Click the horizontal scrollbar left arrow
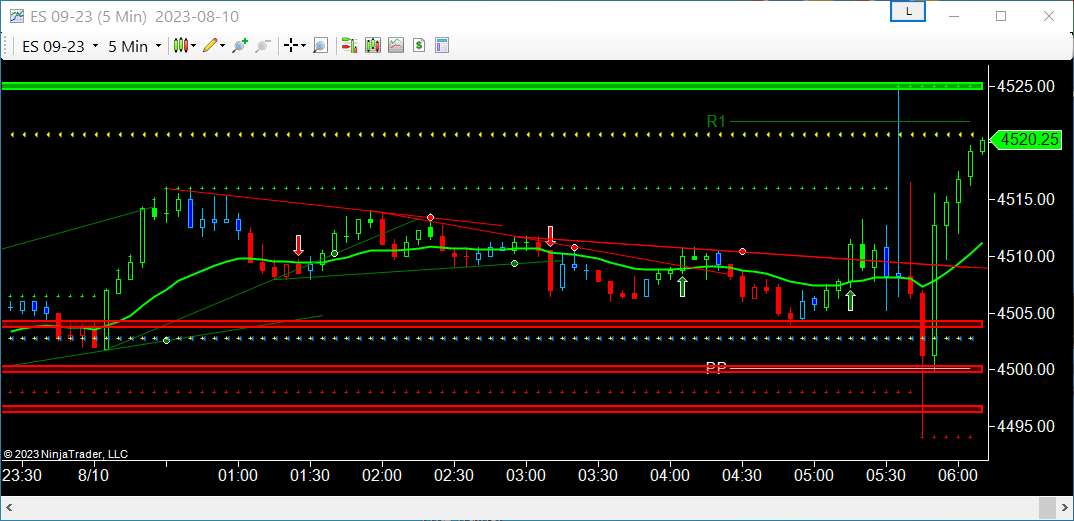 [x=10, y=508]
